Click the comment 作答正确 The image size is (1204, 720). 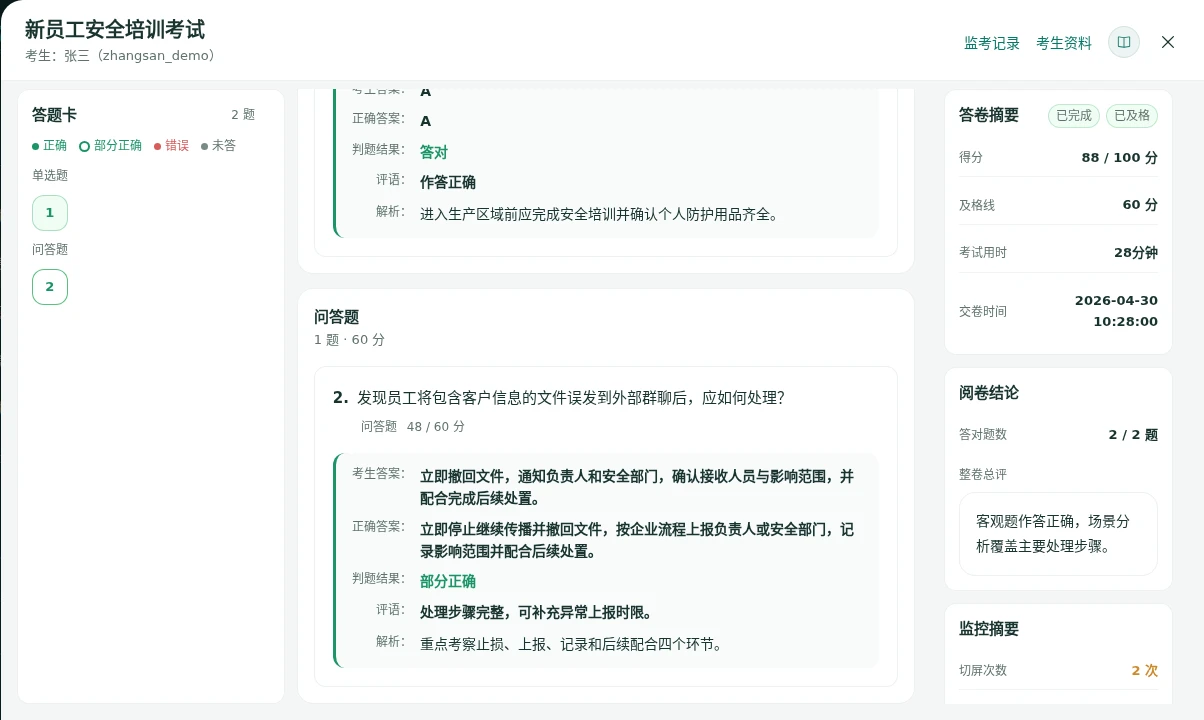448,183
